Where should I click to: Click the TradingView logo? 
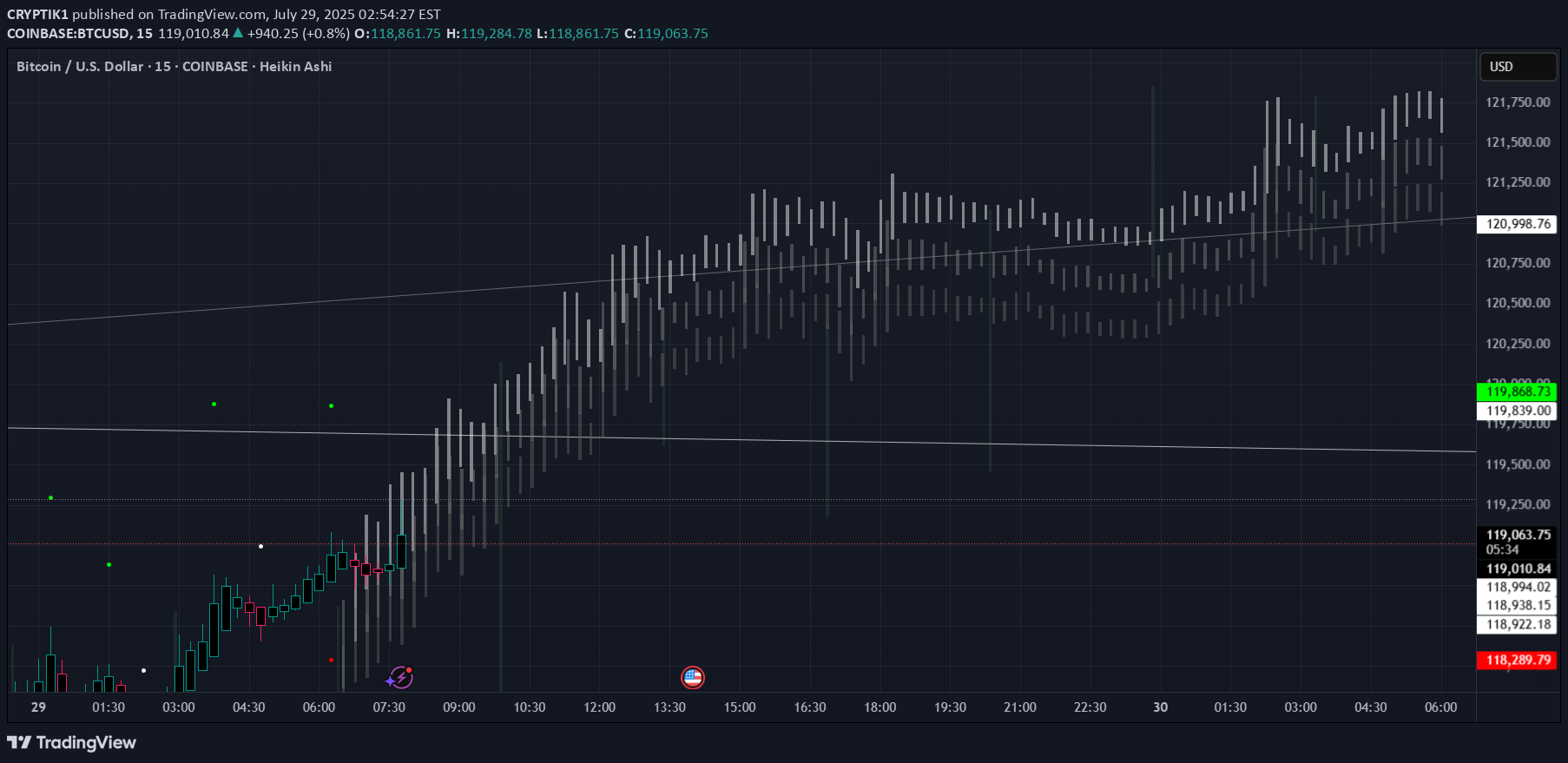click(72, 742)
